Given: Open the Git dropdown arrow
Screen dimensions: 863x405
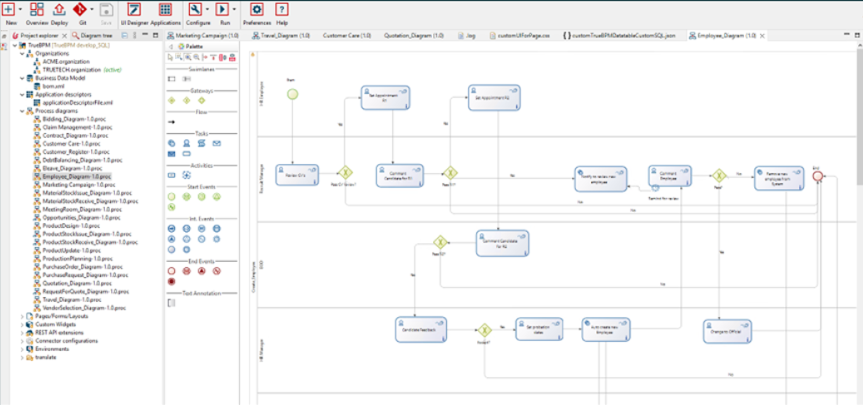Looking at the screenshot, I should 94,9.
